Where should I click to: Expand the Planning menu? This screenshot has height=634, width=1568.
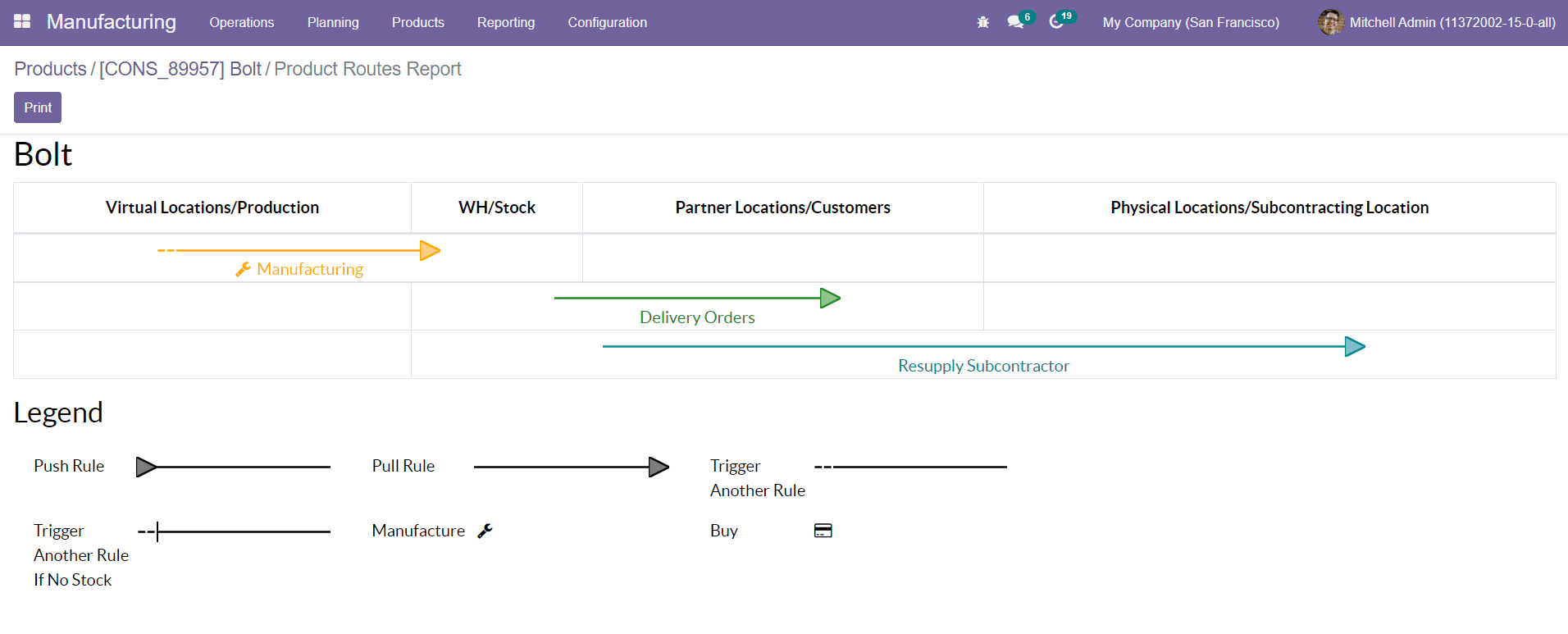333,22
